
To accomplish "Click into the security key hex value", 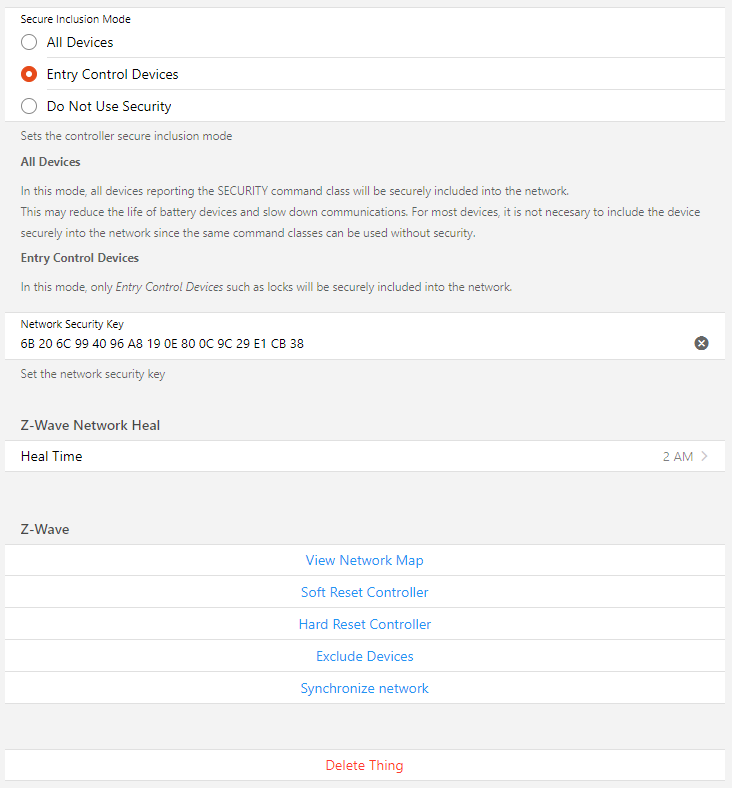I will [162, 344].
